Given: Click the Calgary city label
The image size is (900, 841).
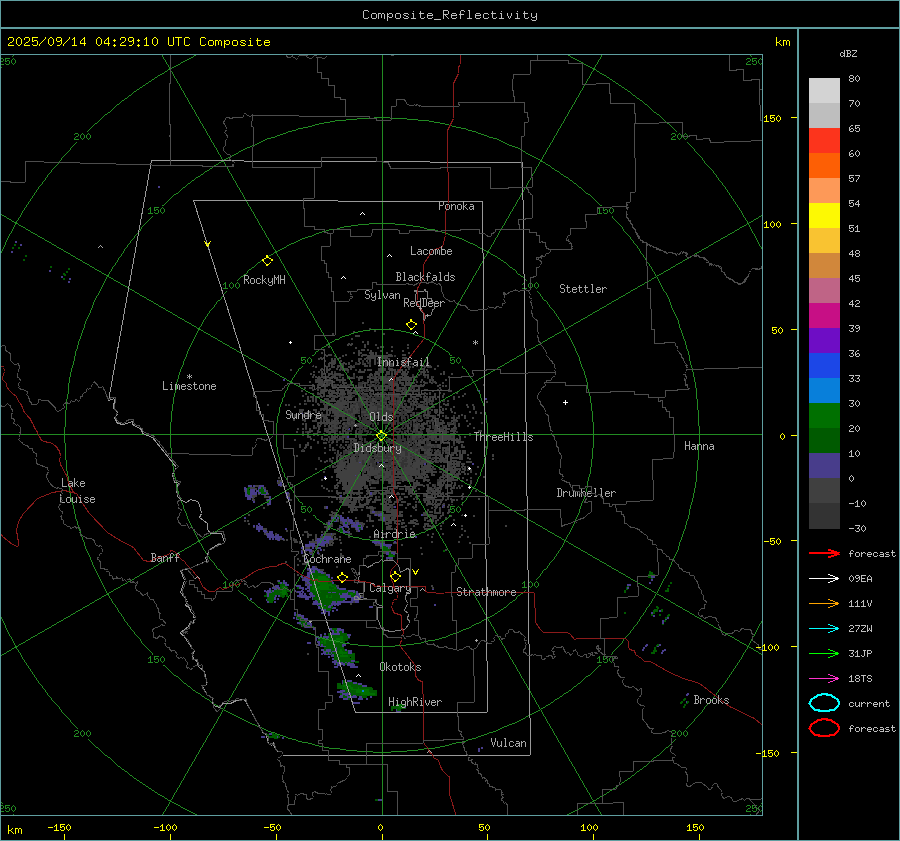Looking at the screenshot, I should 390,588.
